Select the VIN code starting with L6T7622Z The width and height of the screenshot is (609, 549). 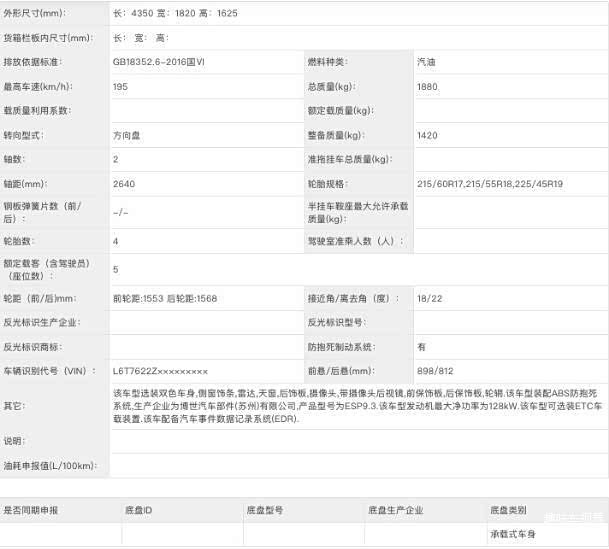(160, 372)
